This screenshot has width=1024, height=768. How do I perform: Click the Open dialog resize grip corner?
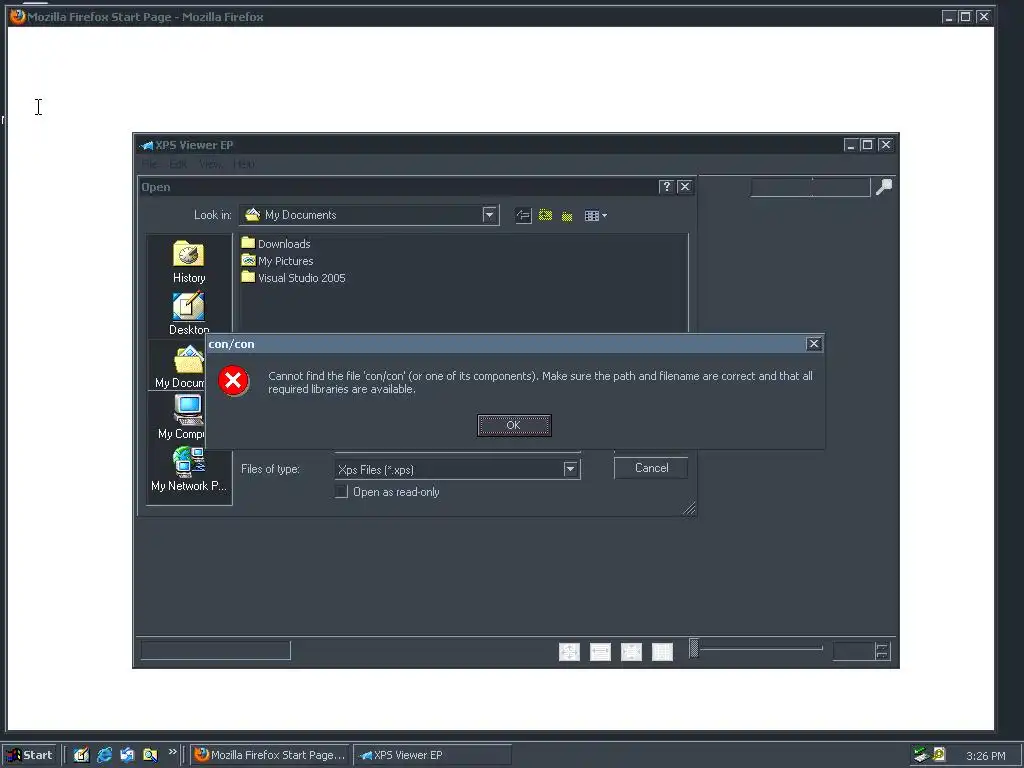(689, 509)
